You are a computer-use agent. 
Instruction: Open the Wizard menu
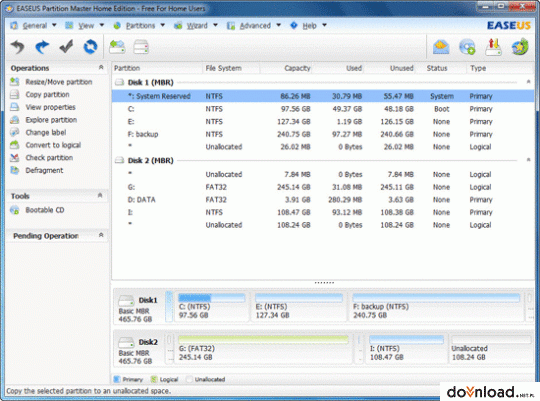pyautogui.click(x=196, y=25)
